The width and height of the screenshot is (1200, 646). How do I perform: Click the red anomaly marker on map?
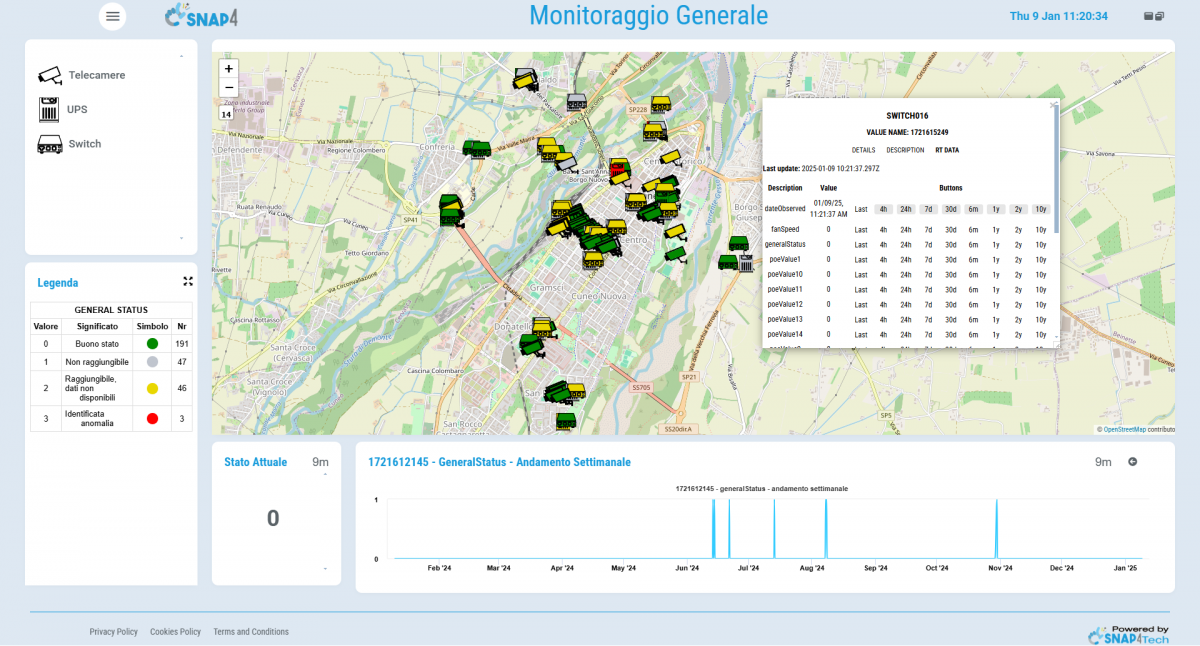[619, 171]
